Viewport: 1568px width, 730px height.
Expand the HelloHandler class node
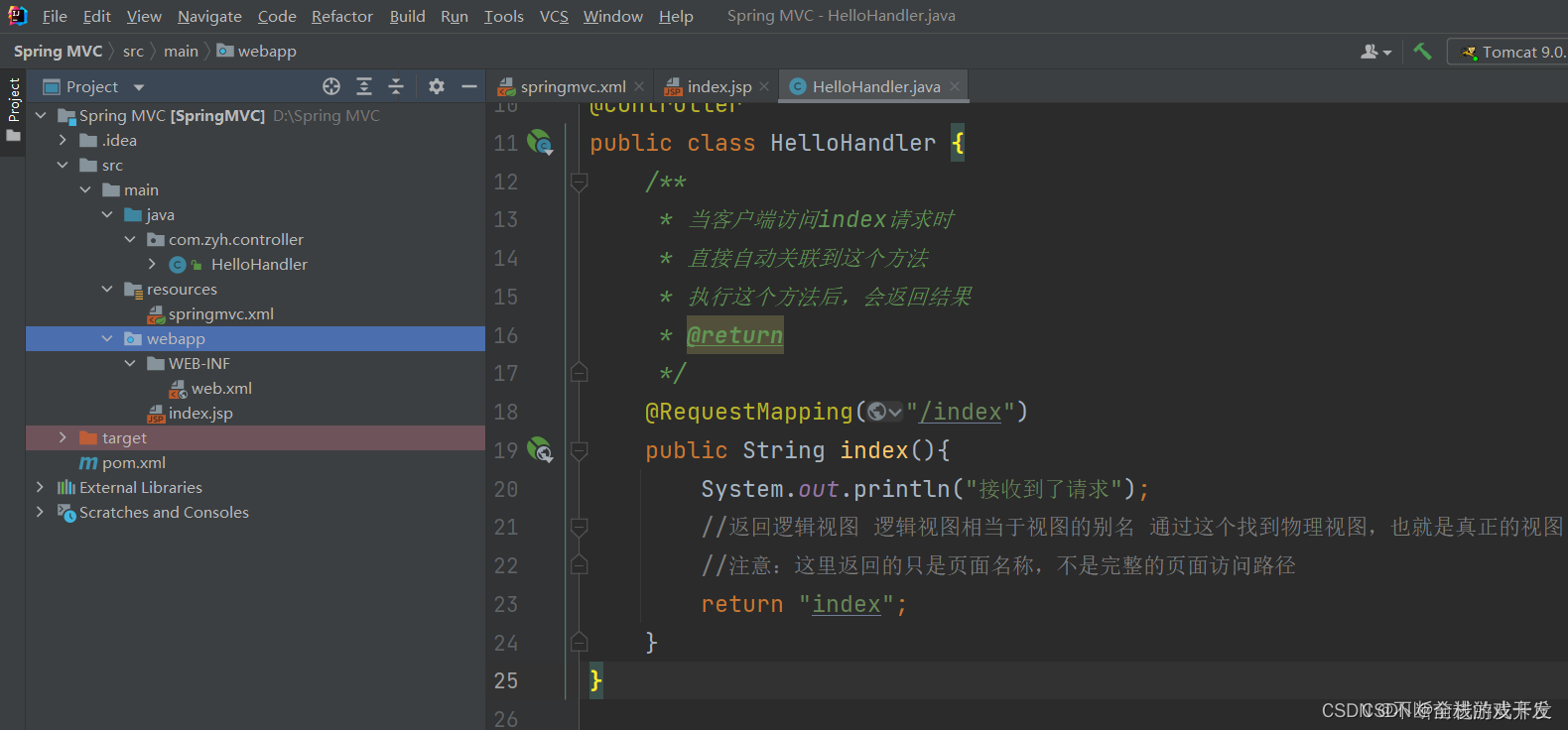152,265
